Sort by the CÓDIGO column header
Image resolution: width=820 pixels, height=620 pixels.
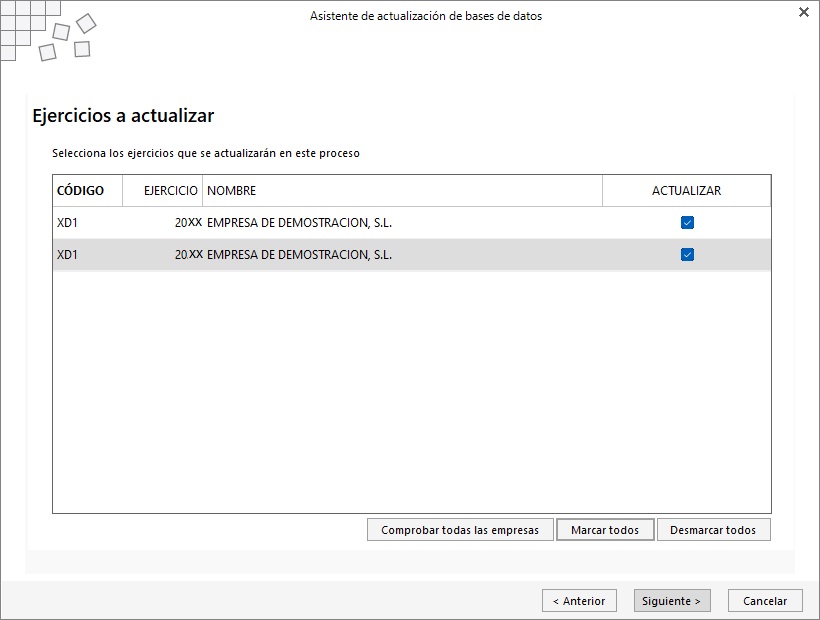[x=87, y=191]
